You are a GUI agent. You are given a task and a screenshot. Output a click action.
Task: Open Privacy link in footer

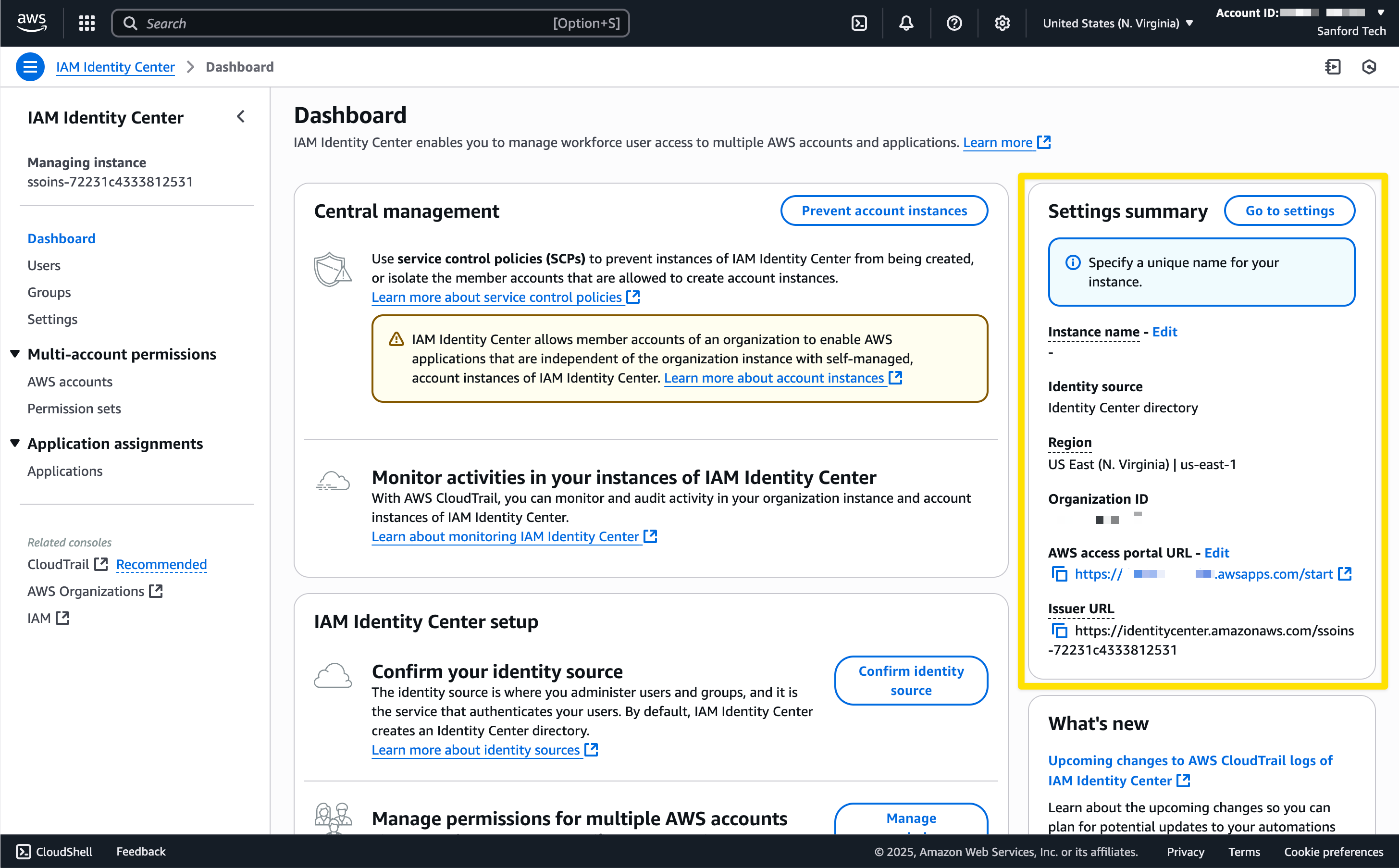click(1185, 852)
